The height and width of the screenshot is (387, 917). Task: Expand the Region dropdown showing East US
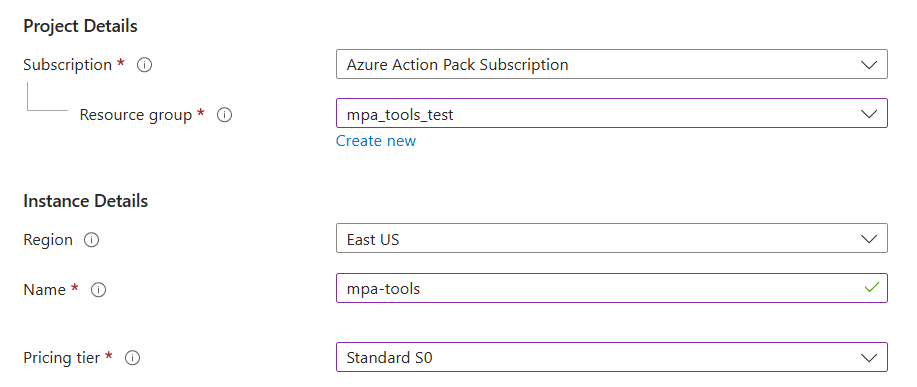tap(612, 239)
